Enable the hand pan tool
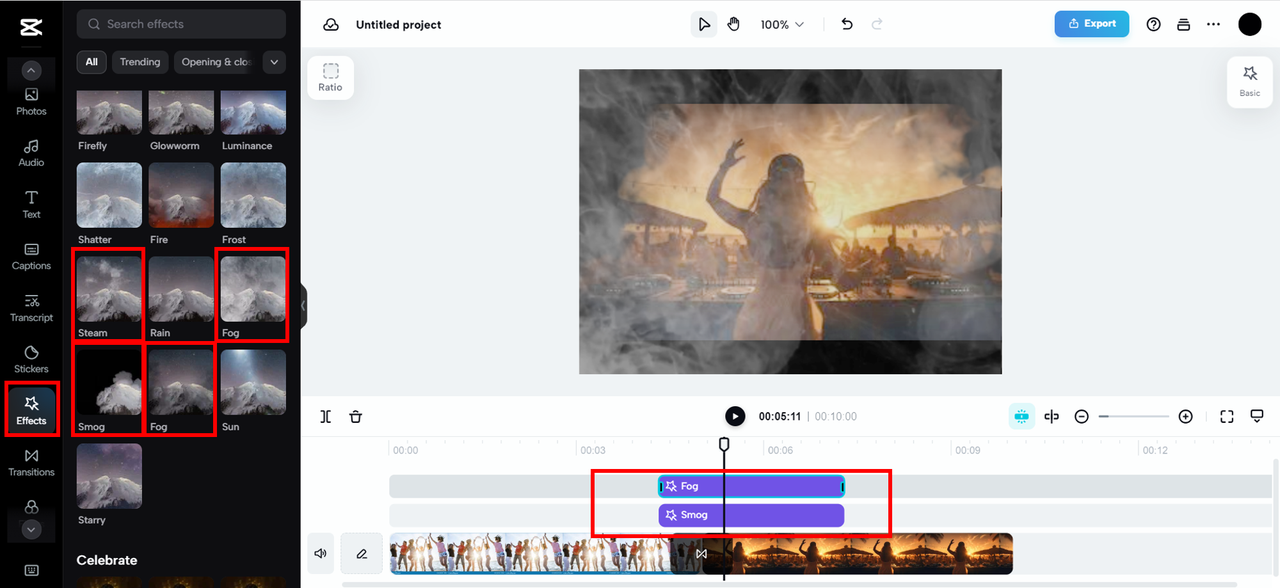This screenshot has width=1280, height=588. click(x=733, y=23)
